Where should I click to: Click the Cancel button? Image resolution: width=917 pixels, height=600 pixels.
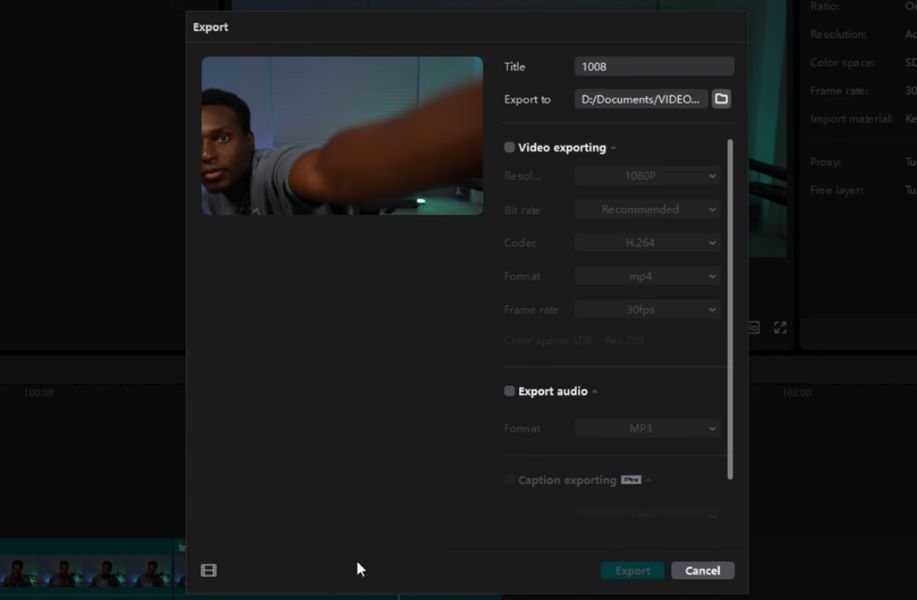702,569
